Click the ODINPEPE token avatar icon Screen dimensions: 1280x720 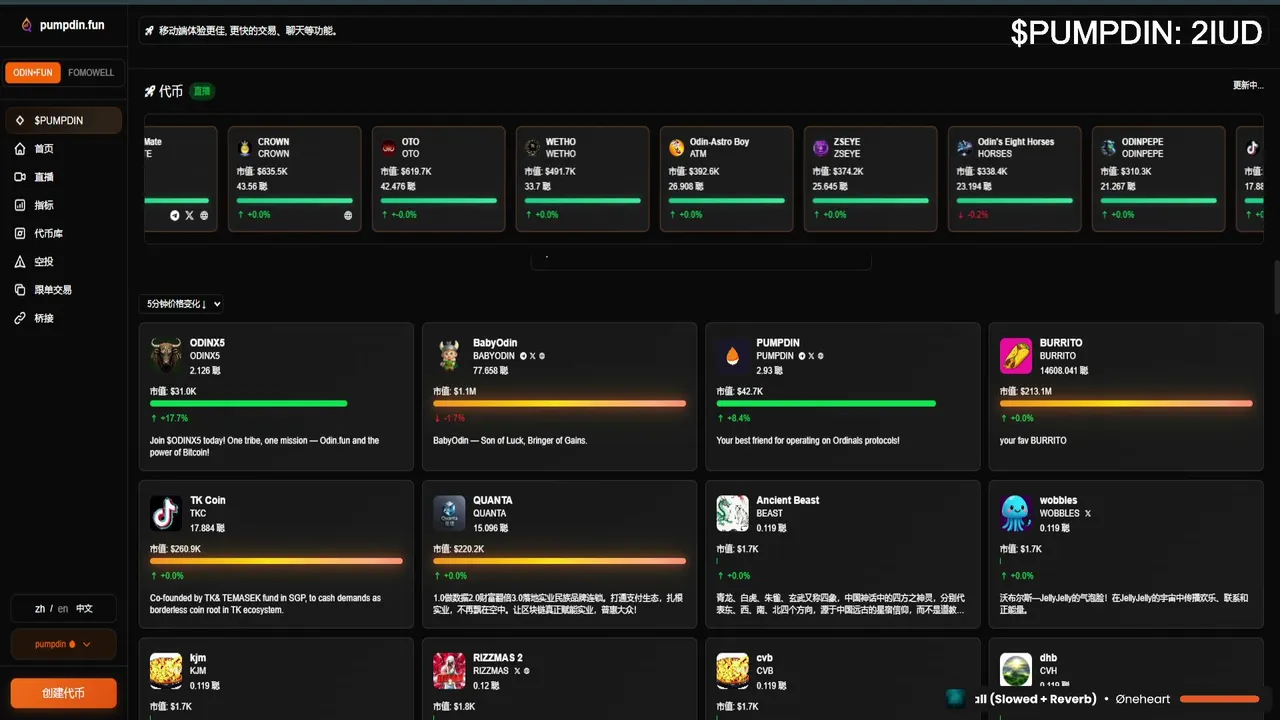tap(1108, 148)
